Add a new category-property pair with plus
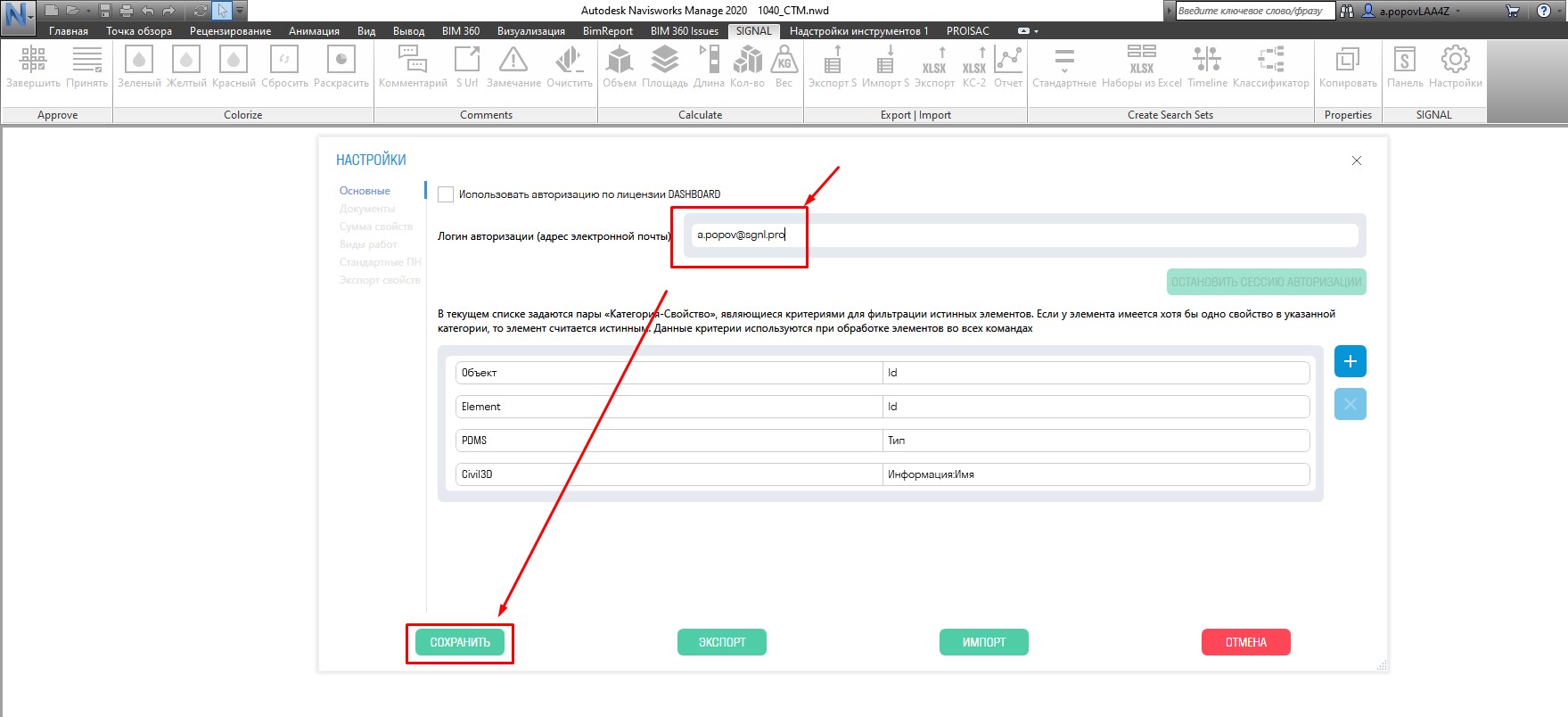Viewport: 1568px width, 717px height. click(1350, 361)
